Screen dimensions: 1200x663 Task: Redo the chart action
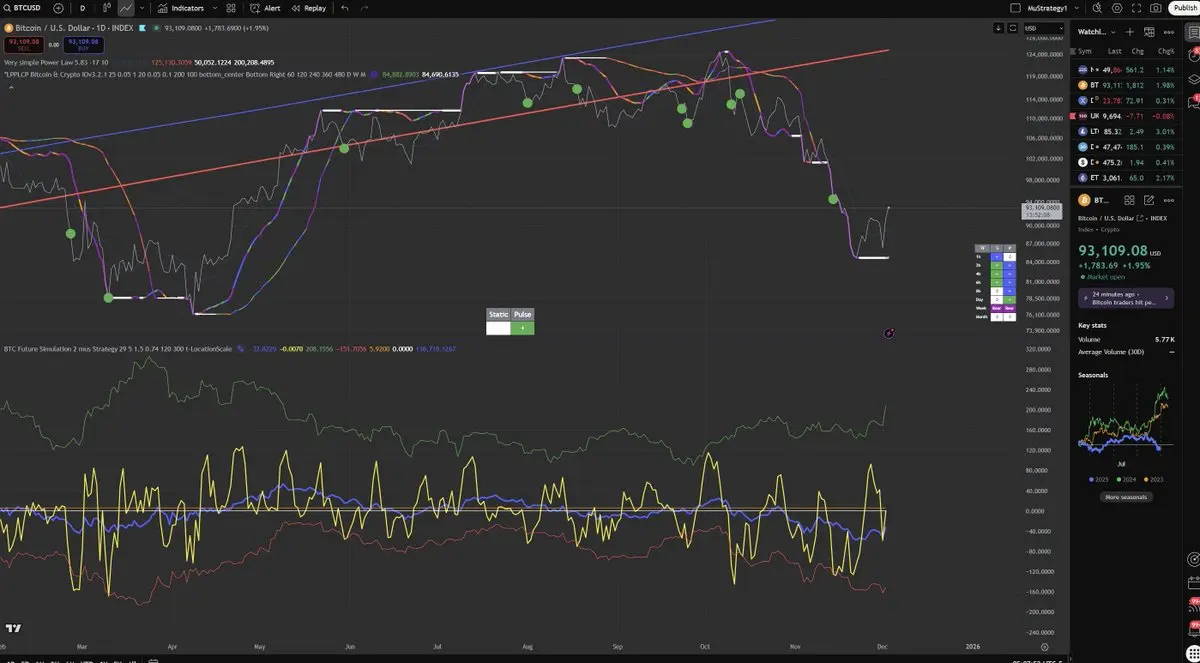365,7
